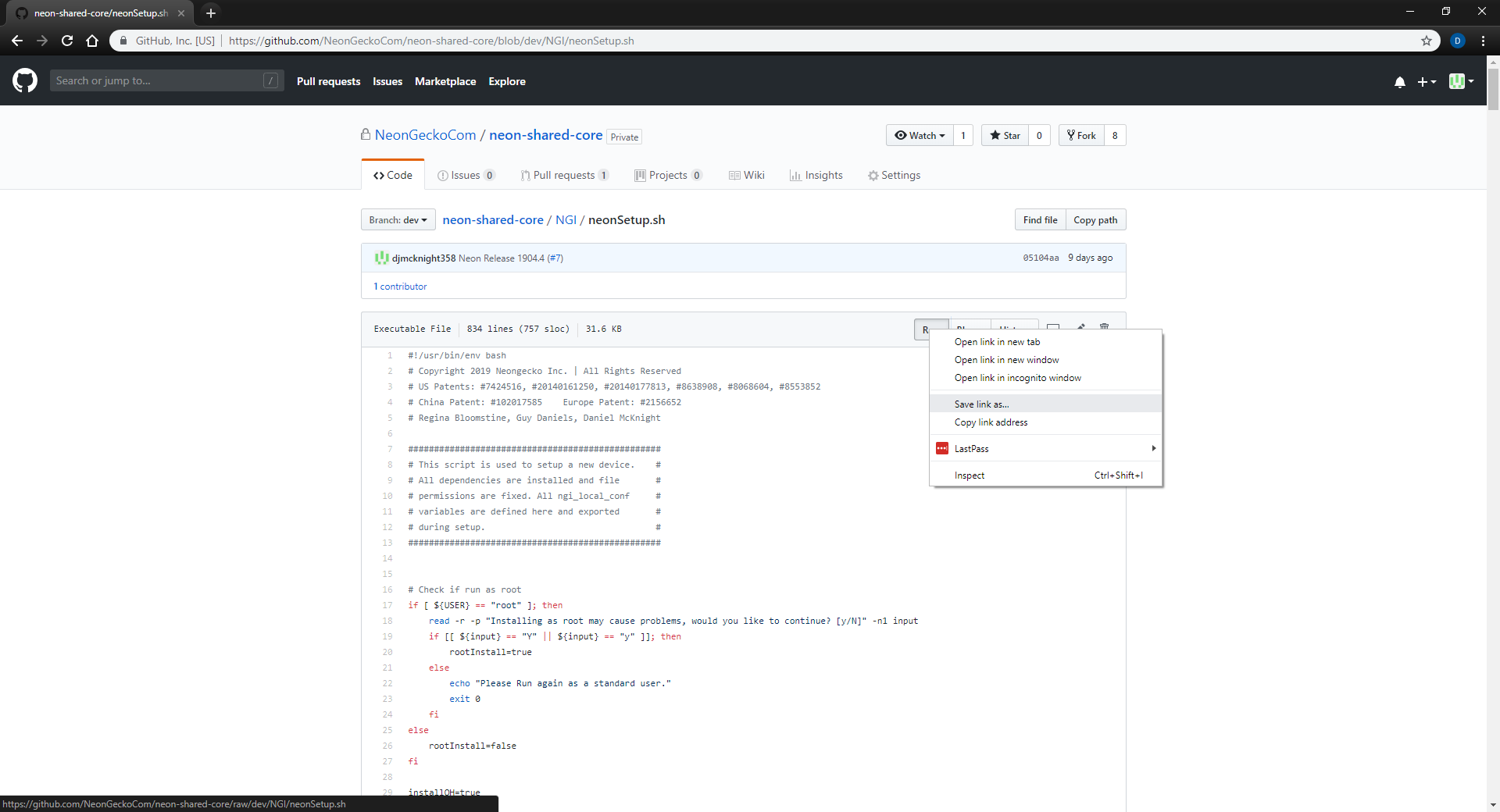Open the neon-shared-core repo title link
Screen dimensions: 1500x812
tap(545, 135)
